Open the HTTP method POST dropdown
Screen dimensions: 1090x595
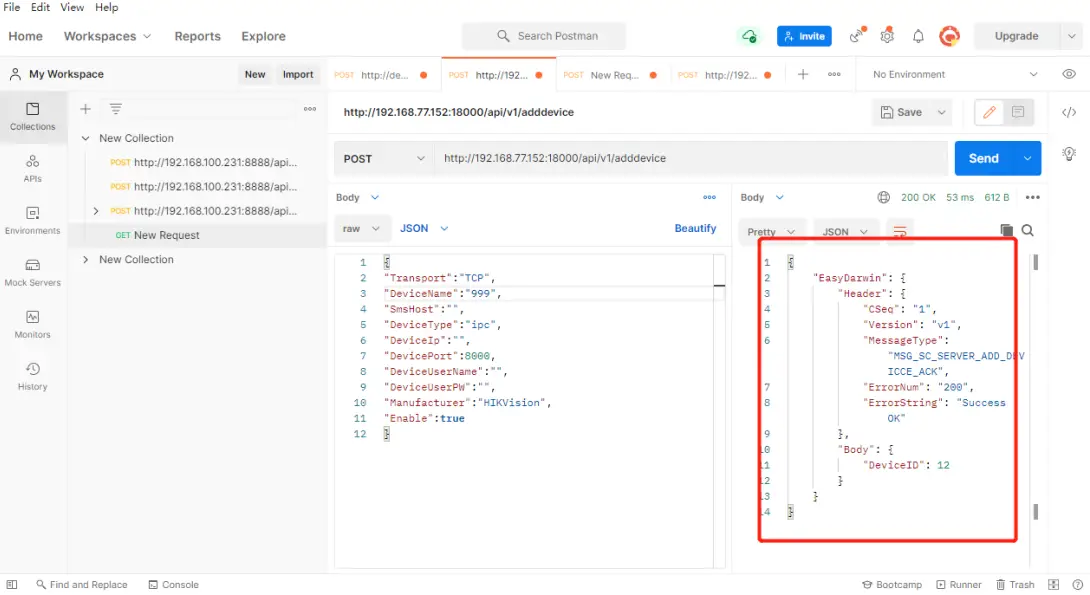384,158
